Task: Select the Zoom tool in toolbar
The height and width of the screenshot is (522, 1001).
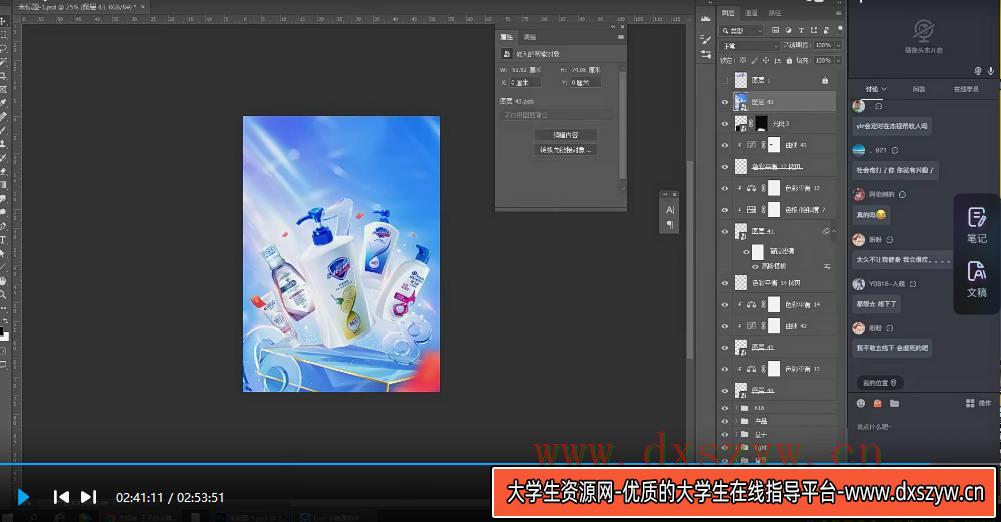Action: [x=3, y=294]
